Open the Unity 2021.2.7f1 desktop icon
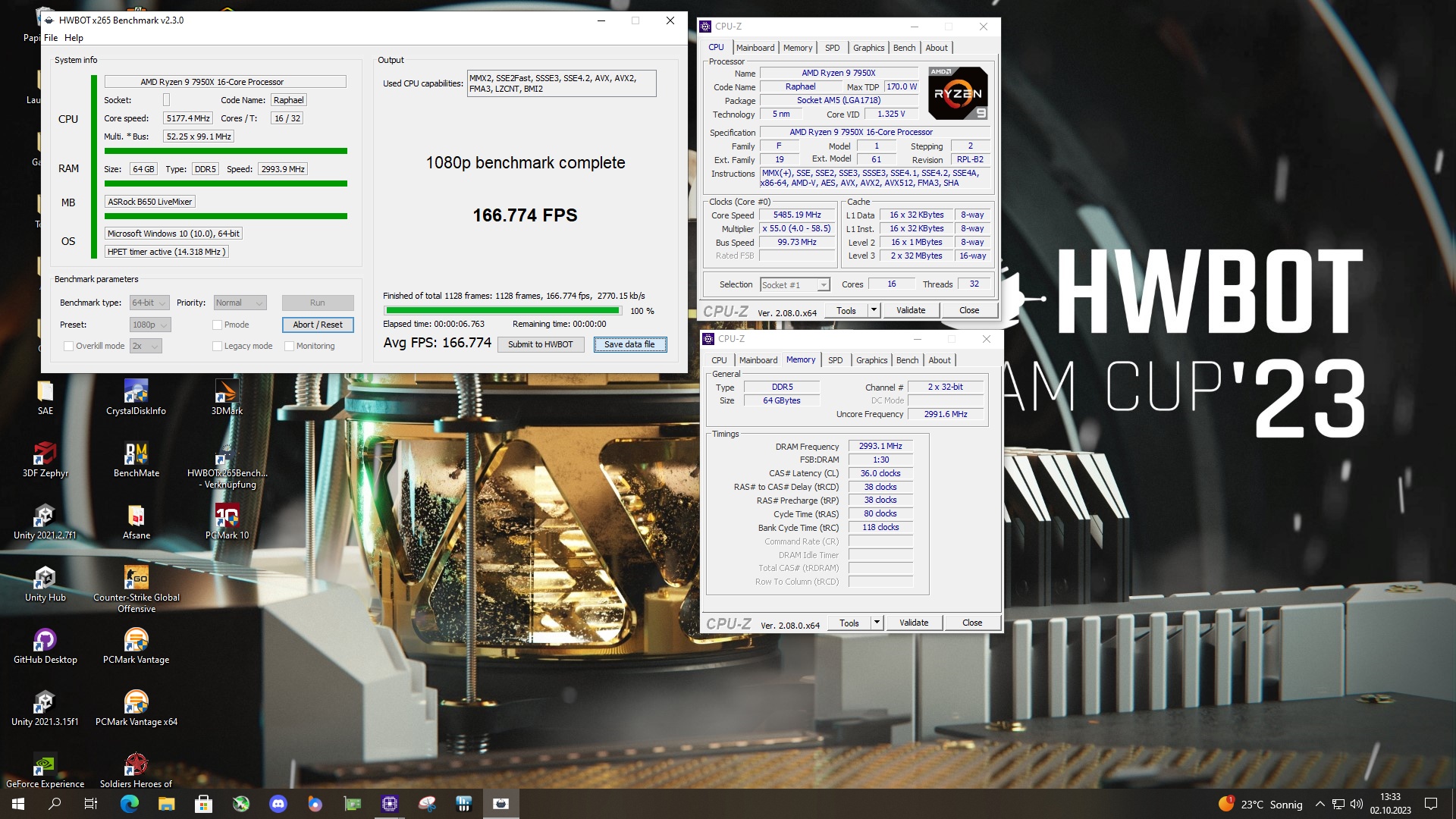This screenshot has height=819, width=1456. pos(45,522)
